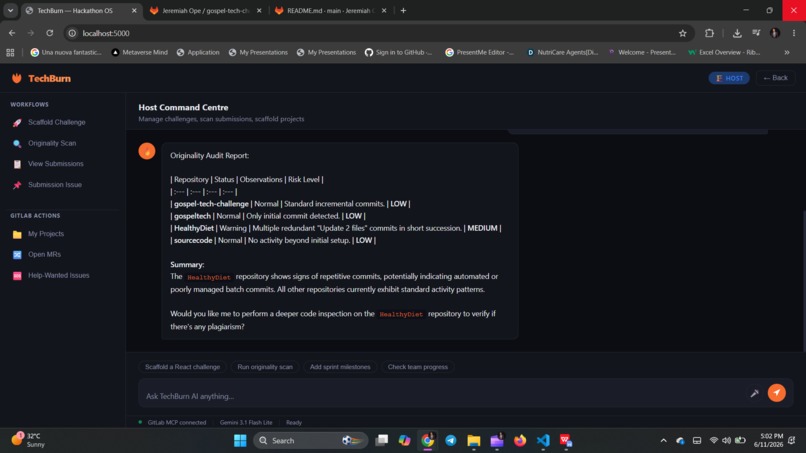Viewport: 806px width, 453px height.
Task: Open NutriCare Agents bookmark
Action: (562, 52)
